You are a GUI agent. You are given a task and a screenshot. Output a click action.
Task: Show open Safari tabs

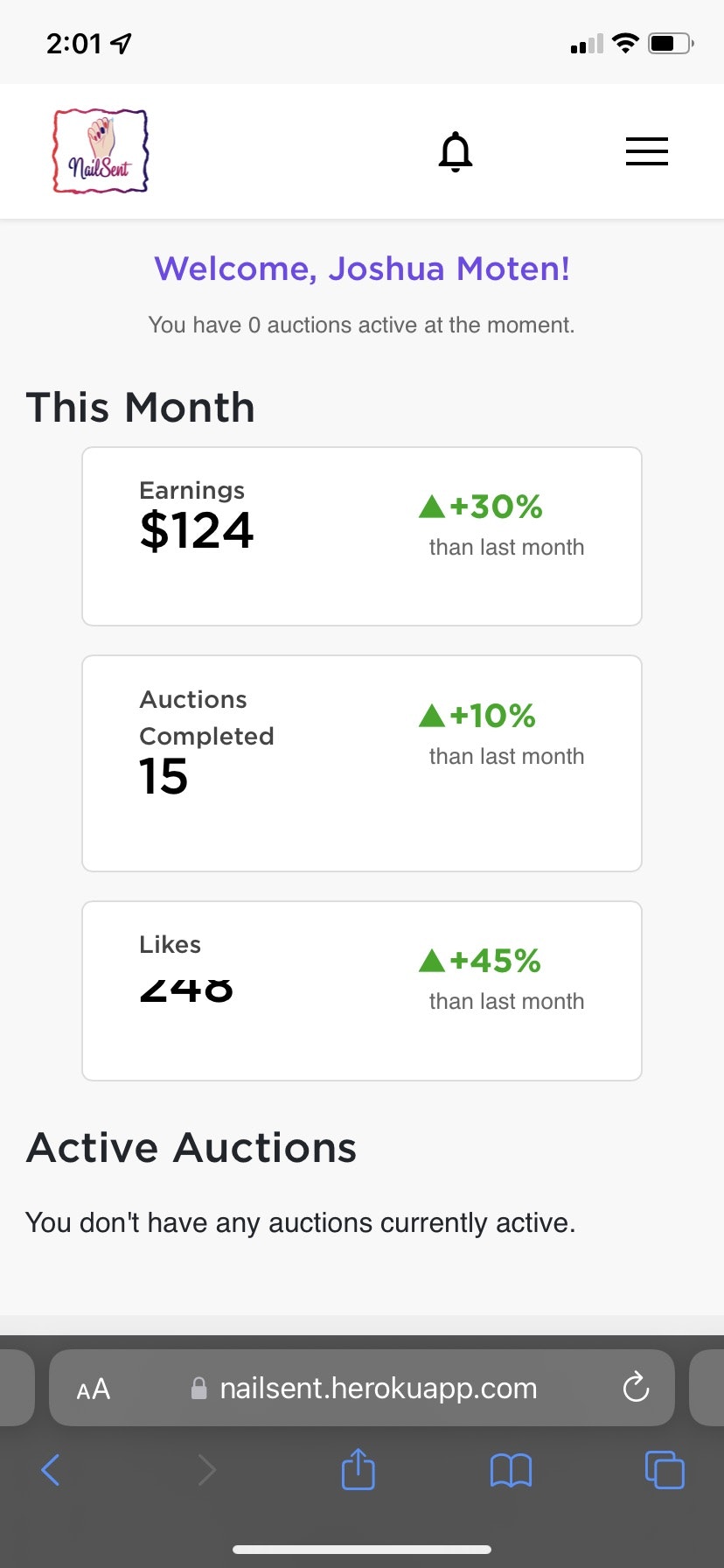665,1469
